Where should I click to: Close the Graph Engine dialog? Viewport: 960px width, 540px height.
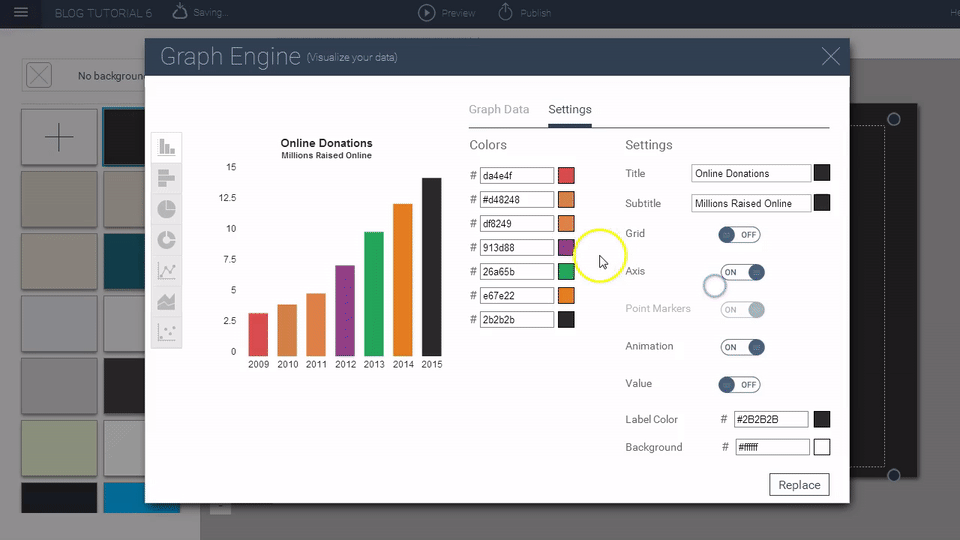[x=830, y=56]
